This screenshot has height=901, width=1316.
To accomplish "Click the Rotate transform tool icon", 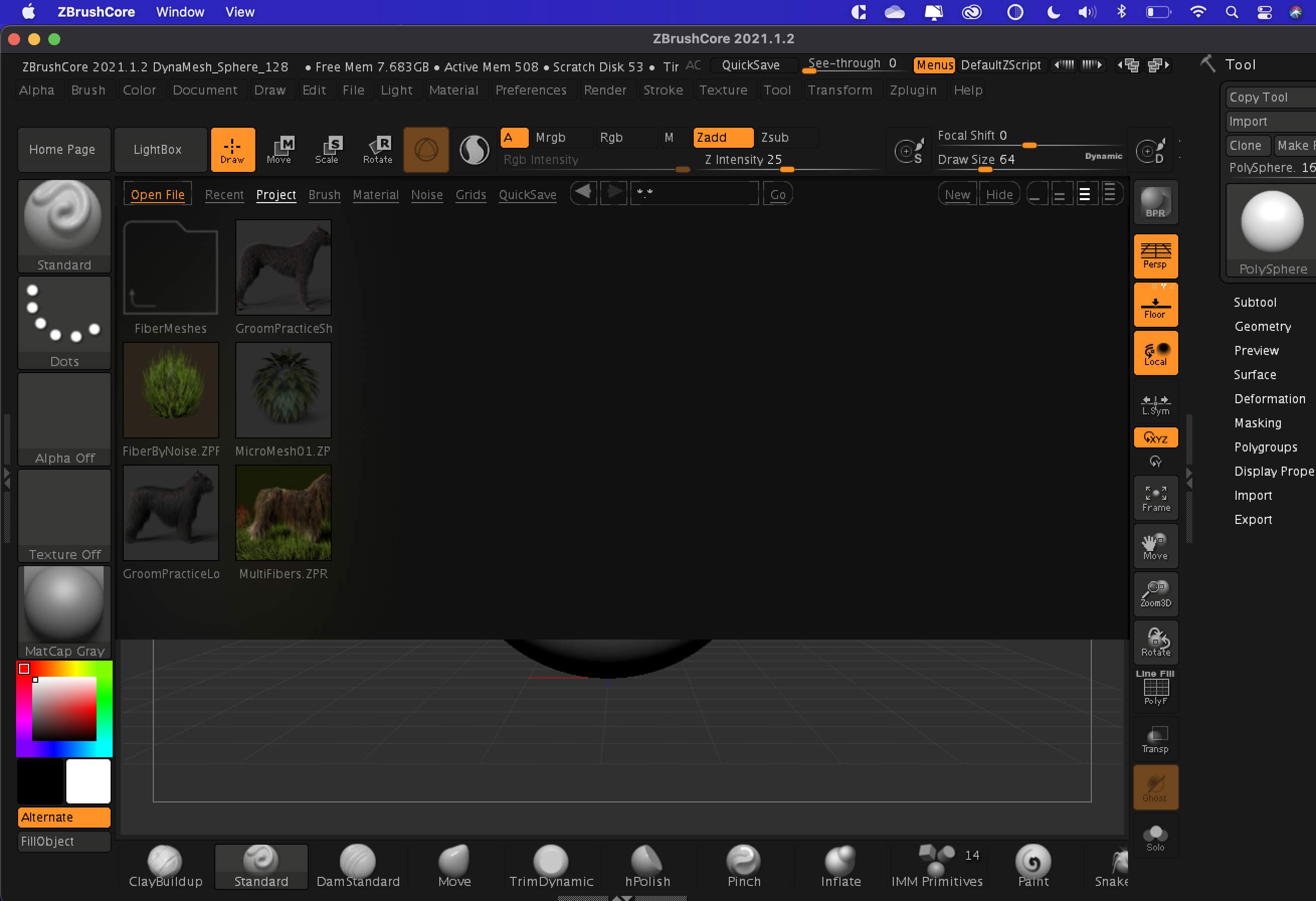I will [x=378, y=149].
